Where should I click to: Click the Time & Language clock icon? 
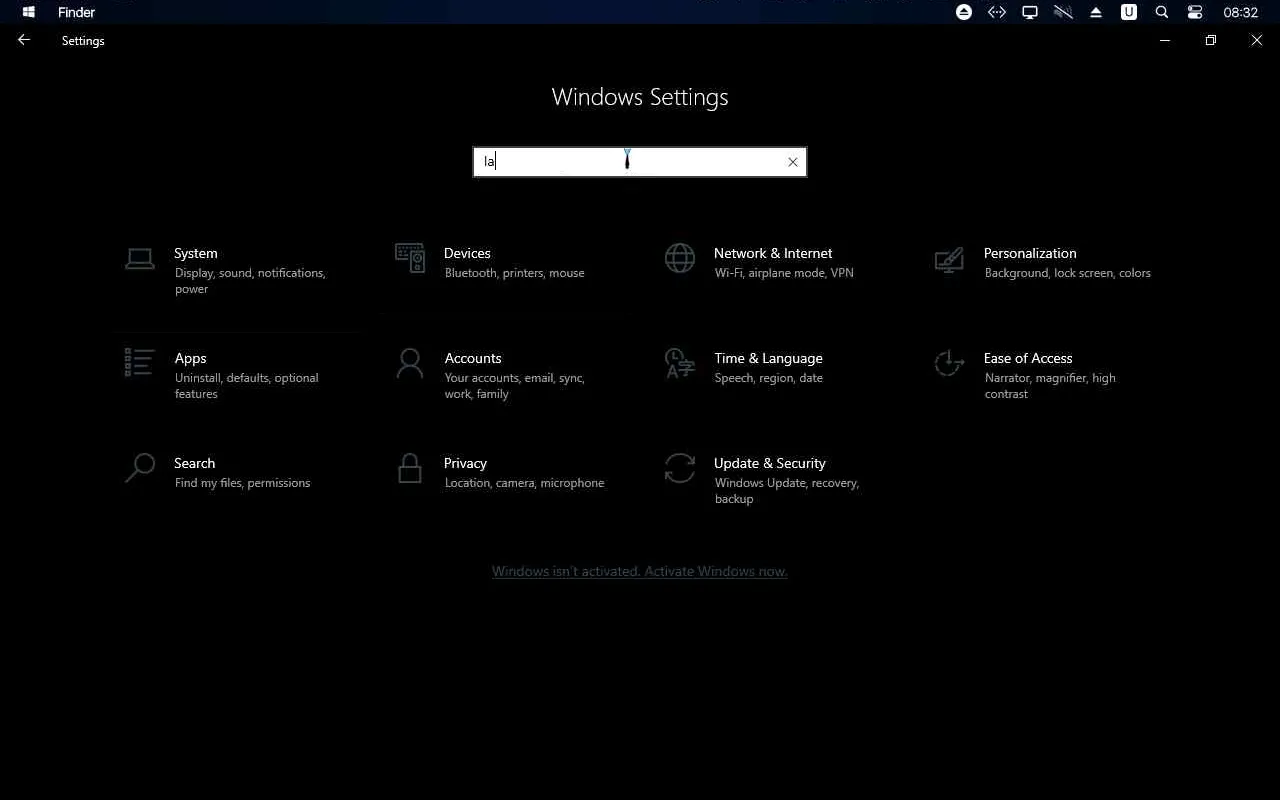tap(680, 363)
